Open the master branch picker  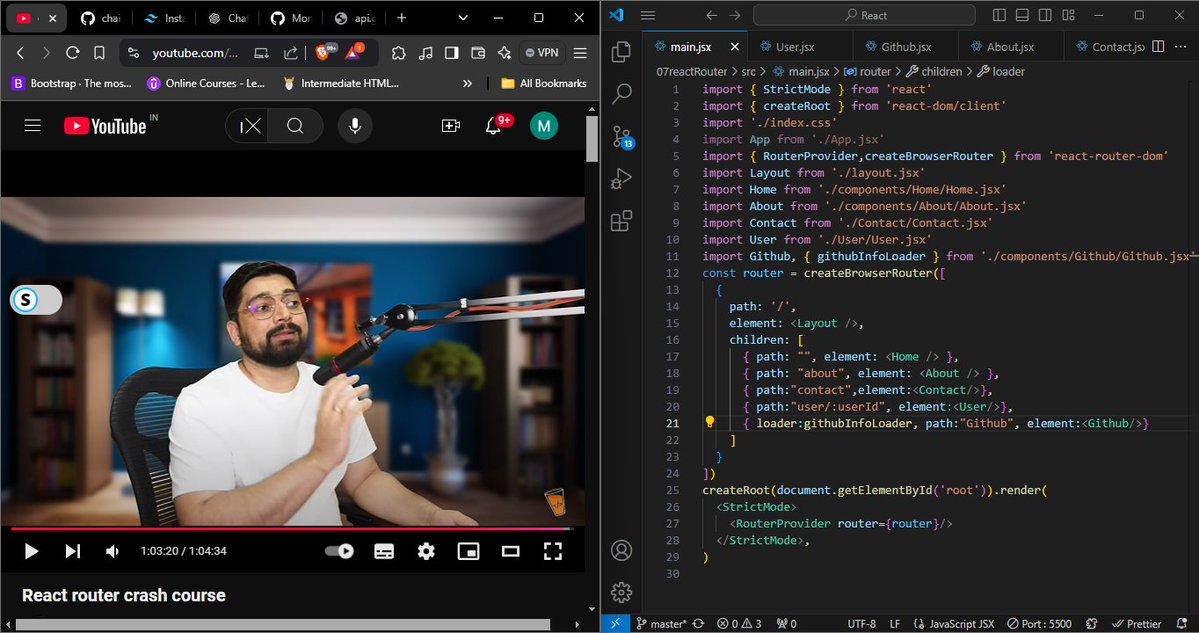pyautogui.click(x=661, y=624)
